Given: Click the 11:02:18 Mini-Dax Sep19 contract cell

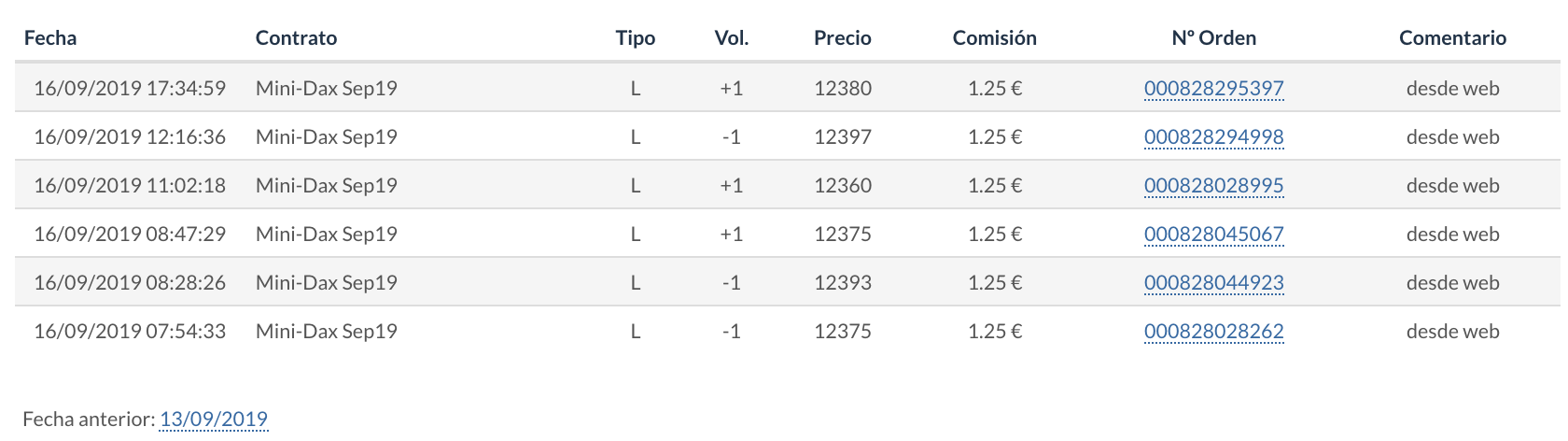Looking at the screenshot, I should point(326,186).
